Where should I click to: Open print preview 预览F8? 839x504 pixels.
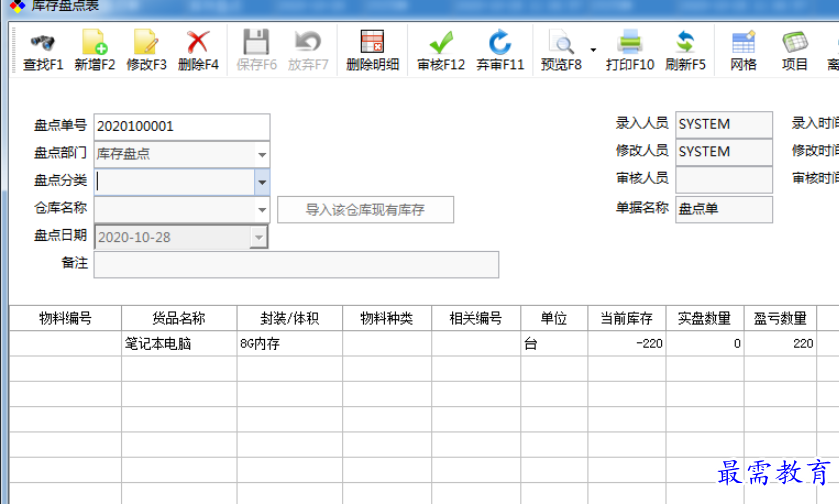[x=561, y=51]
